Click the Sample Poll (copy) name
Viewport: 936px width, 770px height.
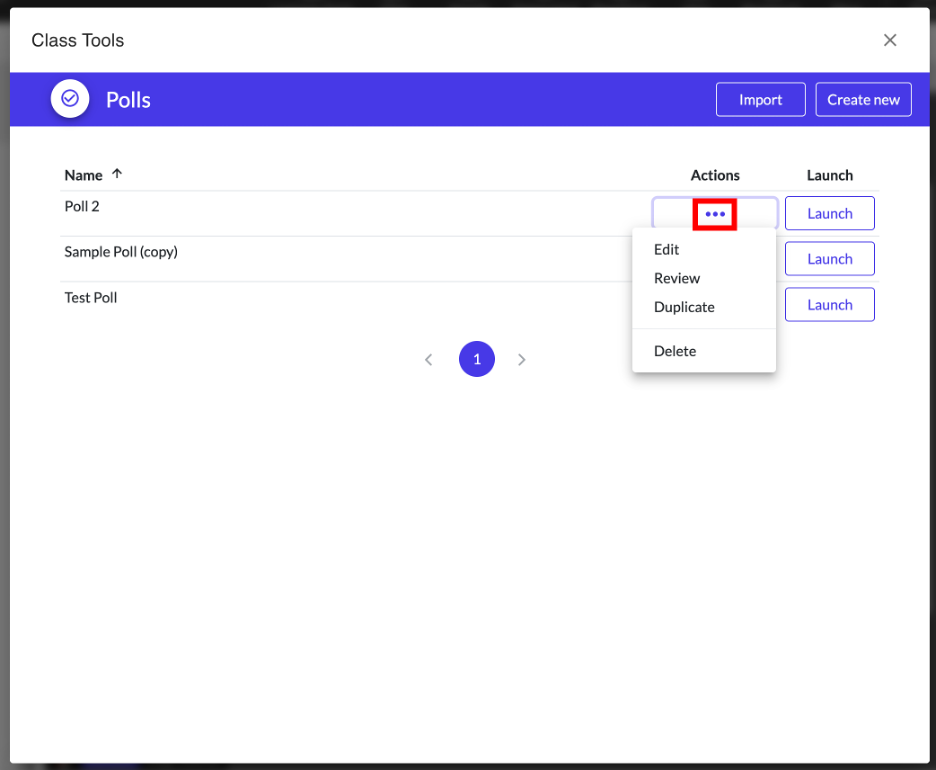pos(121,252)
